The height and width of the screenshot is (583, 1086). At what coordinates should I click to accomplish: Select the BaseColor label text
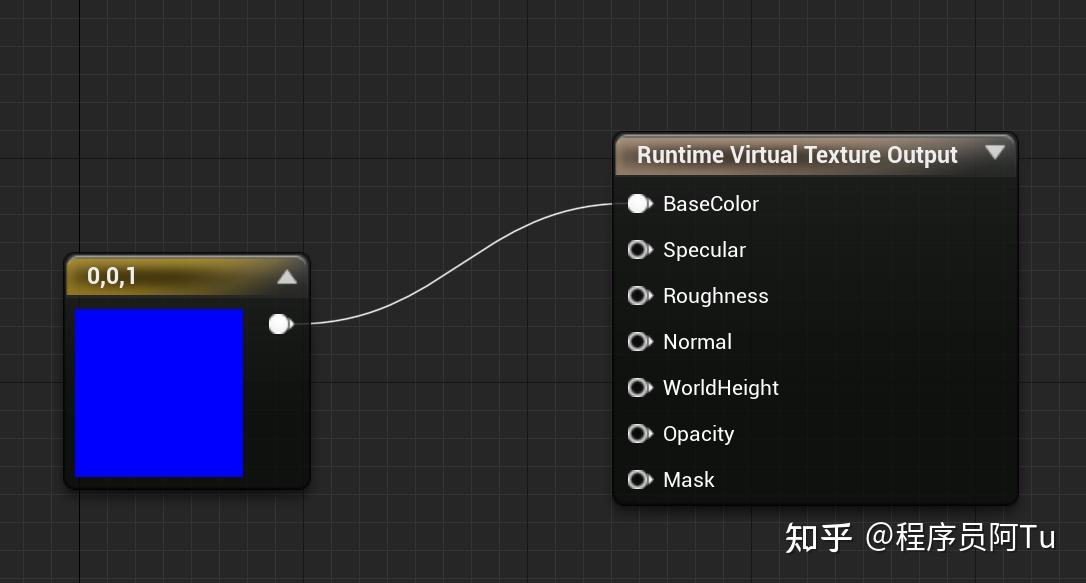pos(711,204)
